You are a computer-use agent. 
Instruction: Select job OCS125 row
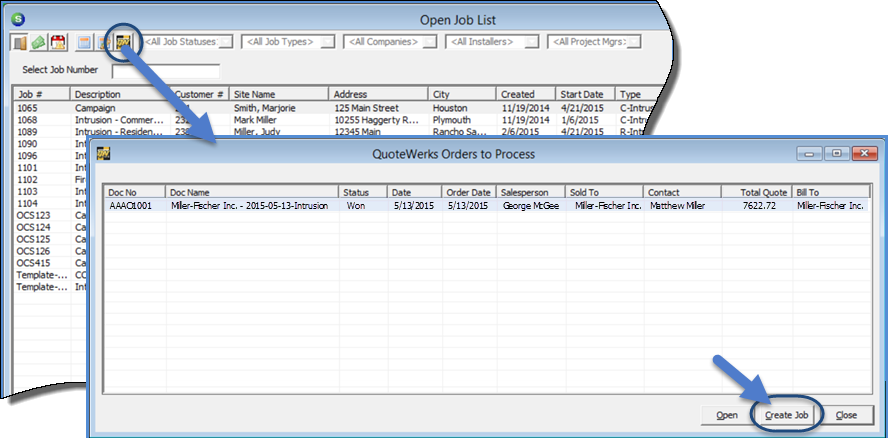tap(51, 239)
